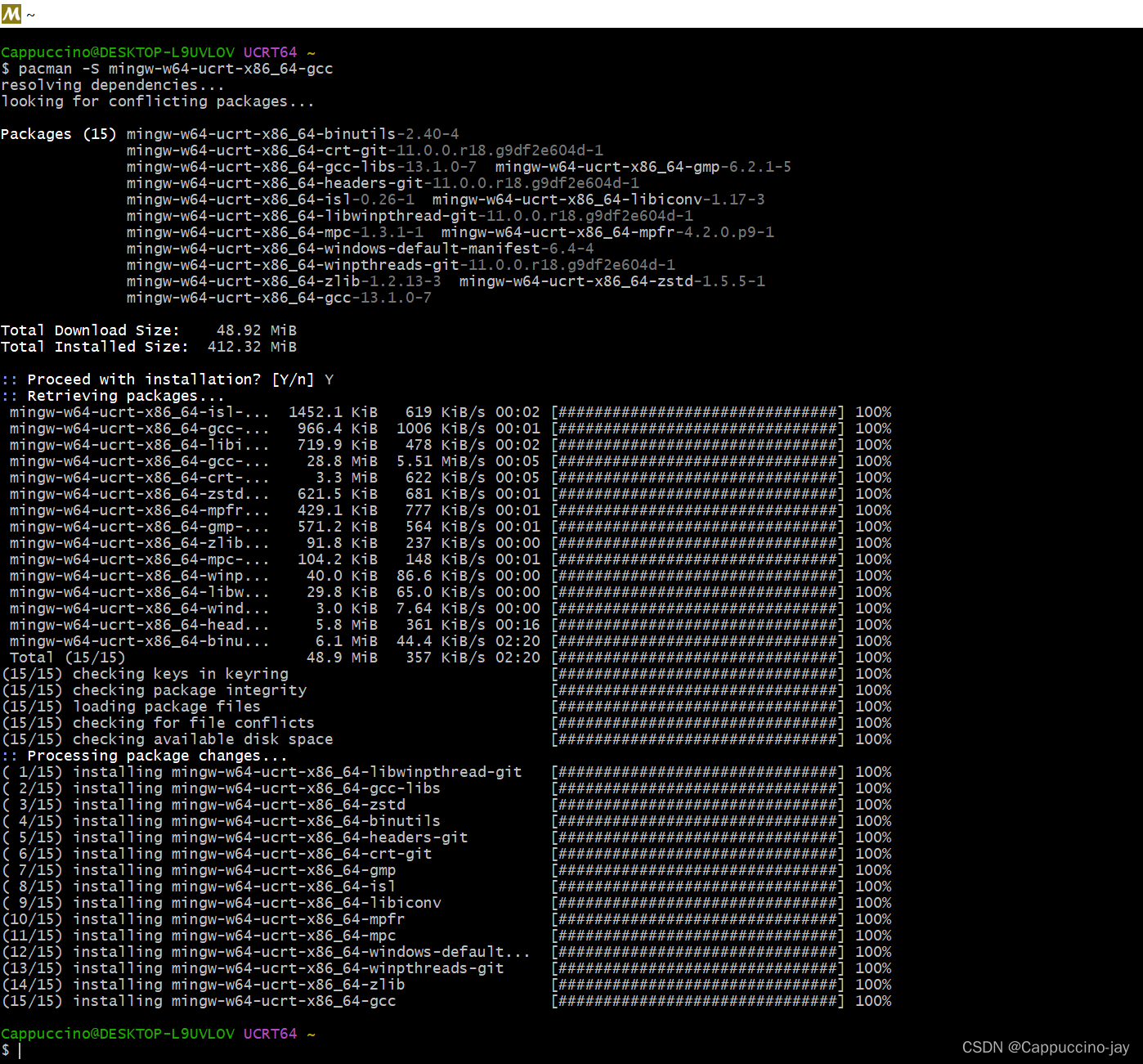This screenshot has width=1143, height=1064.
Task: Click the '(13/15) installing winpthreads-git' line
Action: 253,968
